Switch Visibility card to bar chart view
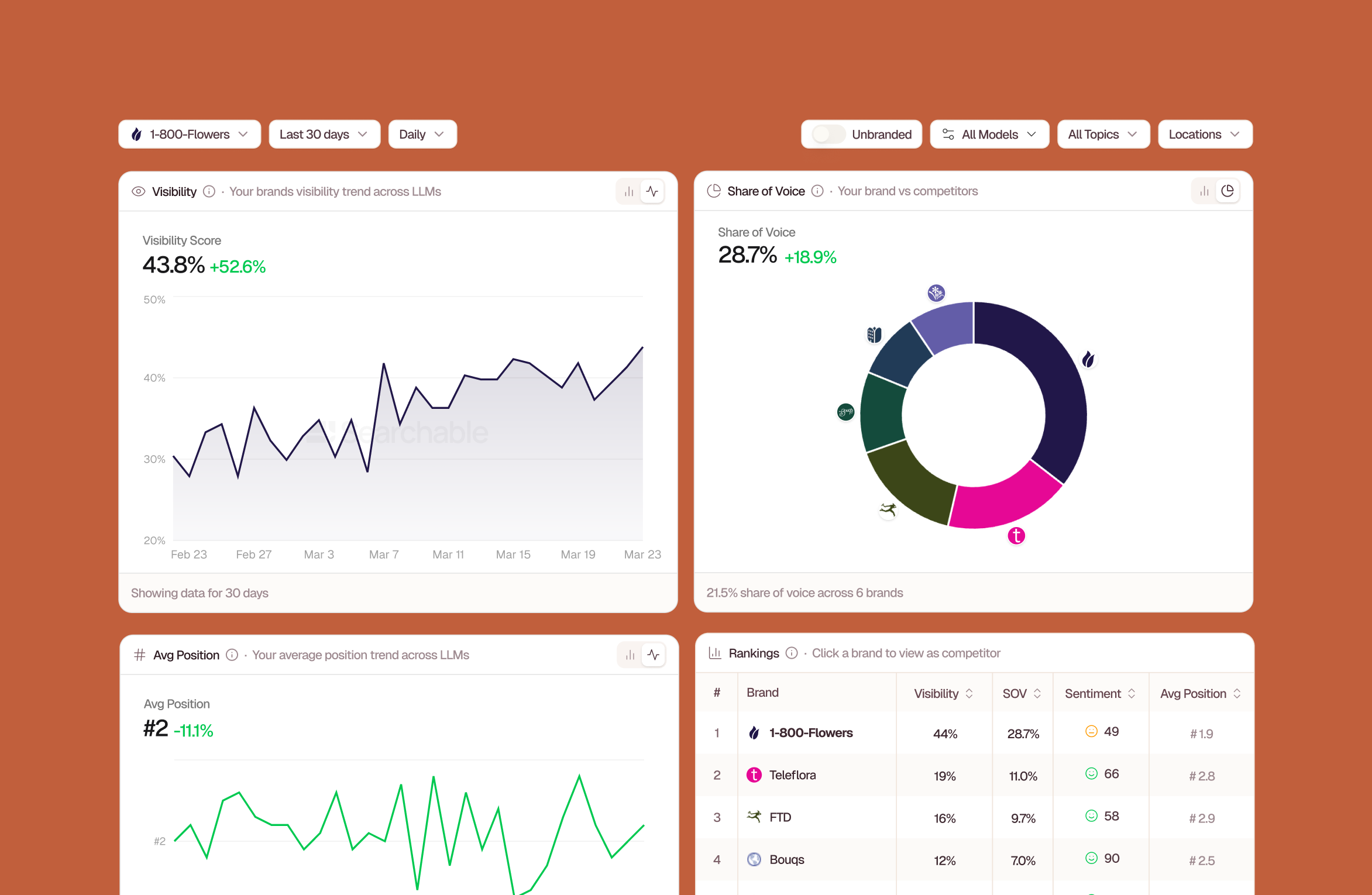Image resolution: width=1372 pixels, height=895 pixels. tap(629, 192)
